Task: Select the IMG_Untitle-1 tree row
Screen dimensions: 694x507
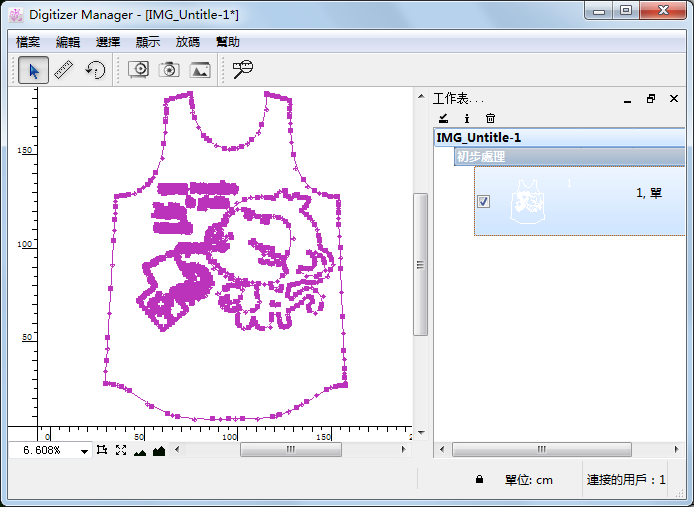Action: pyautogui.click(x=559, y=138)
